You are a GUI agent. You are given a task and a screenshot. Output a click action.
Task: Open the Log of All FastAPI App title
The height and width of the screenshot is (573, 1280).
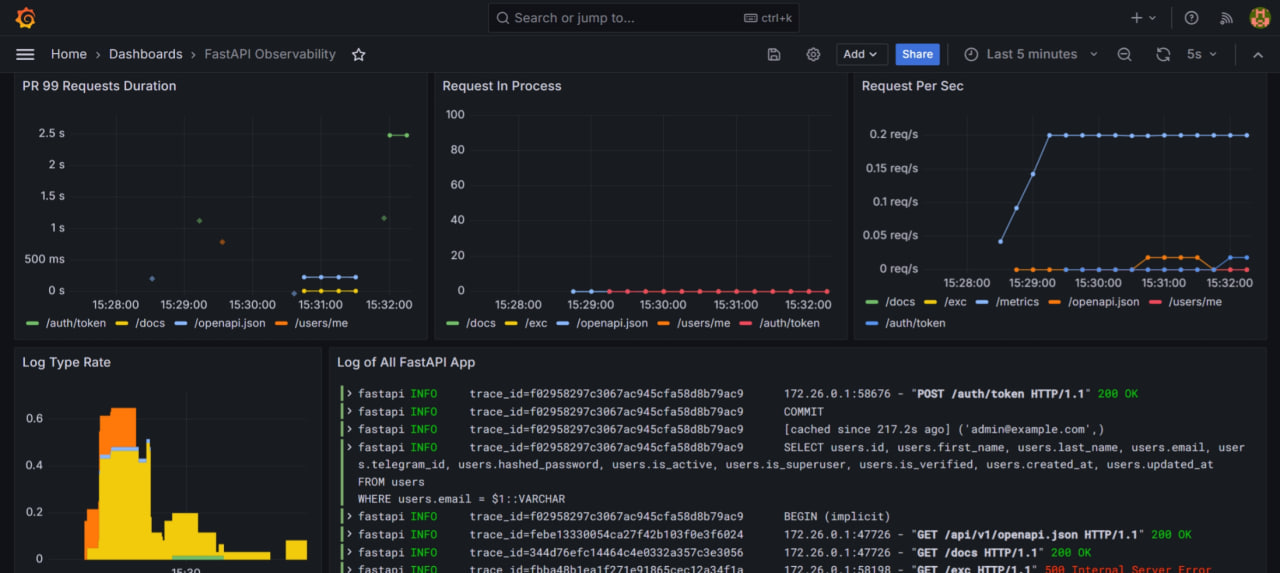tap(406, 362)
